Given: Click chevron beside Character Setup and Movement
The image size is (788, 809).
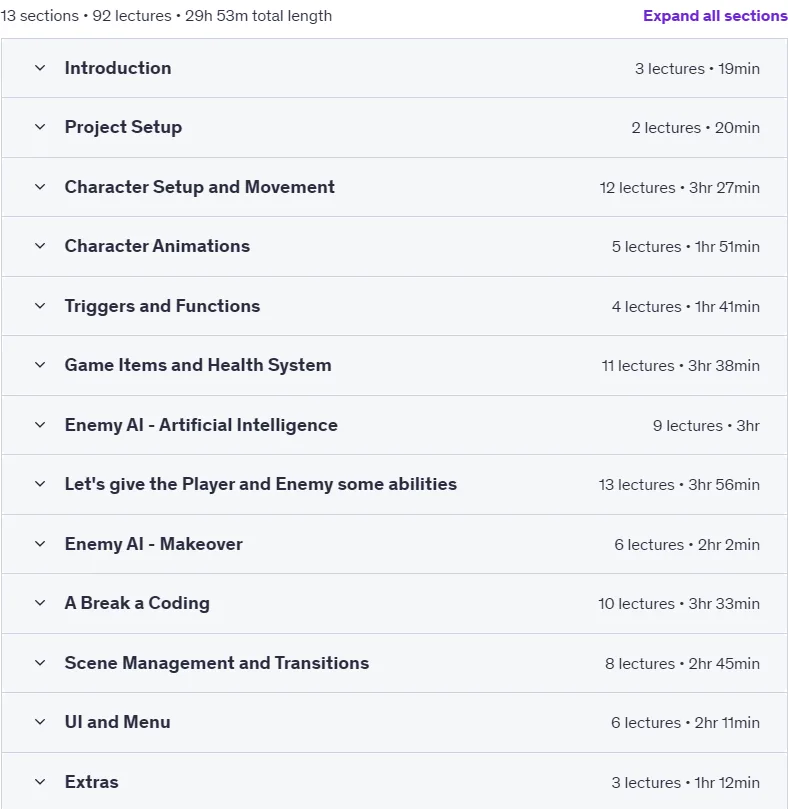Looking at the screenshot, I should [x=40, y=187].
